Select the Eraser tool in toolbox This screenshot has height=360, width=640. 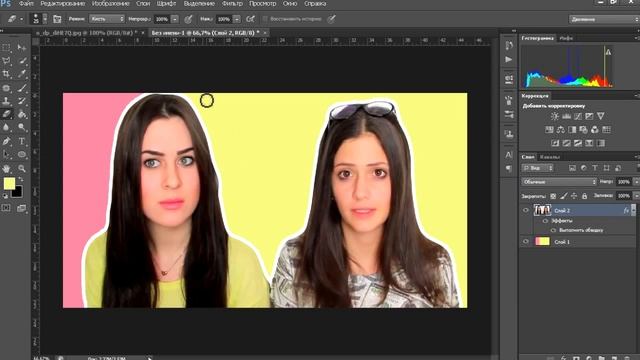pos(6,114)
